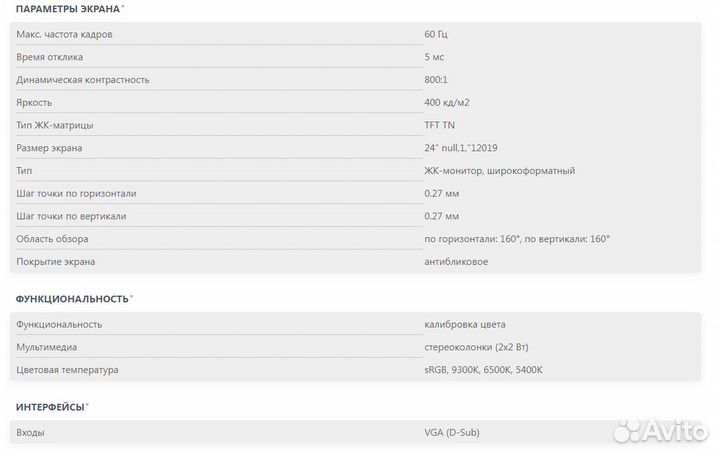This screenshot has width=720, height=456.
Task: Collapse the ПАРАМЕТРЫ ЭКРАНА section arrow
Action: [123, 7]
